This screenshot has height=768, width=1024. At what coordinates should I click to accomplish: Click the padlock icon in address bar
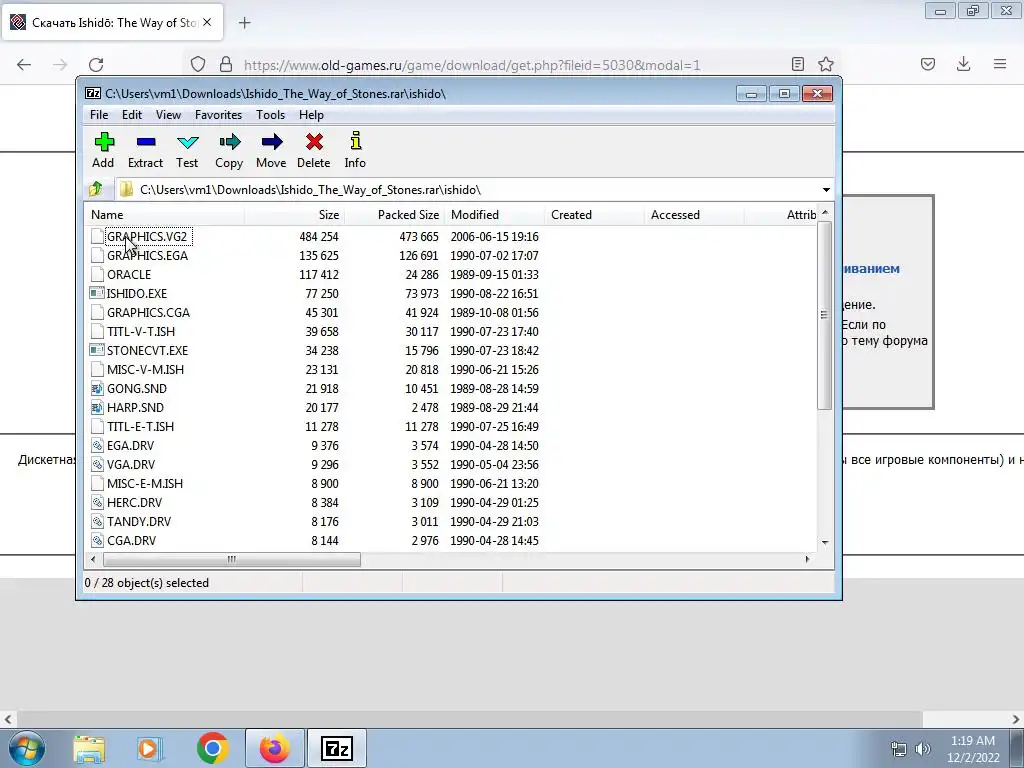point(226,64)
